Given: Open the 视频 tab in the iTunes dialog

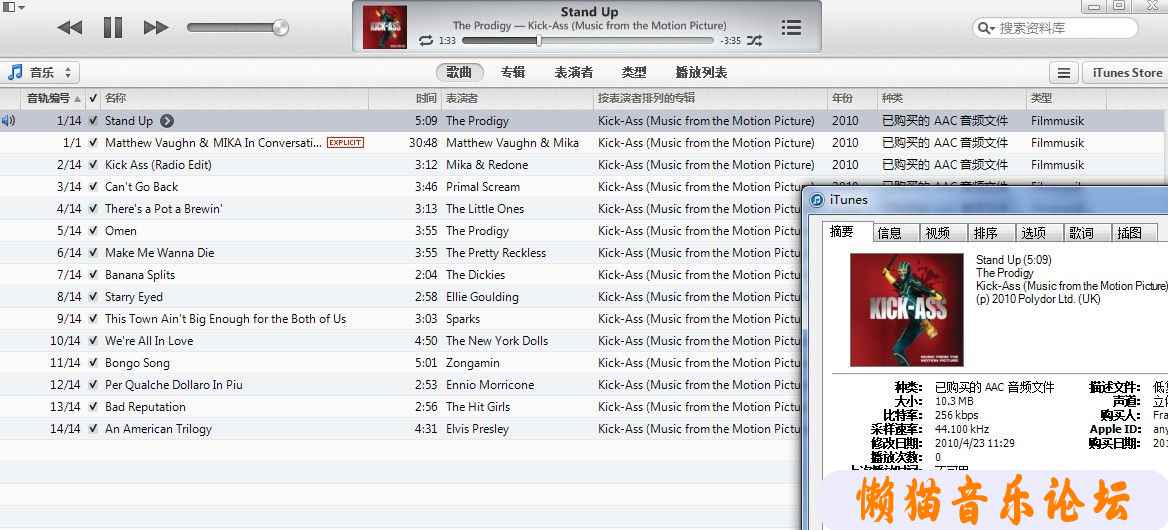Looking at the screenshot, I should coord(944,233).
